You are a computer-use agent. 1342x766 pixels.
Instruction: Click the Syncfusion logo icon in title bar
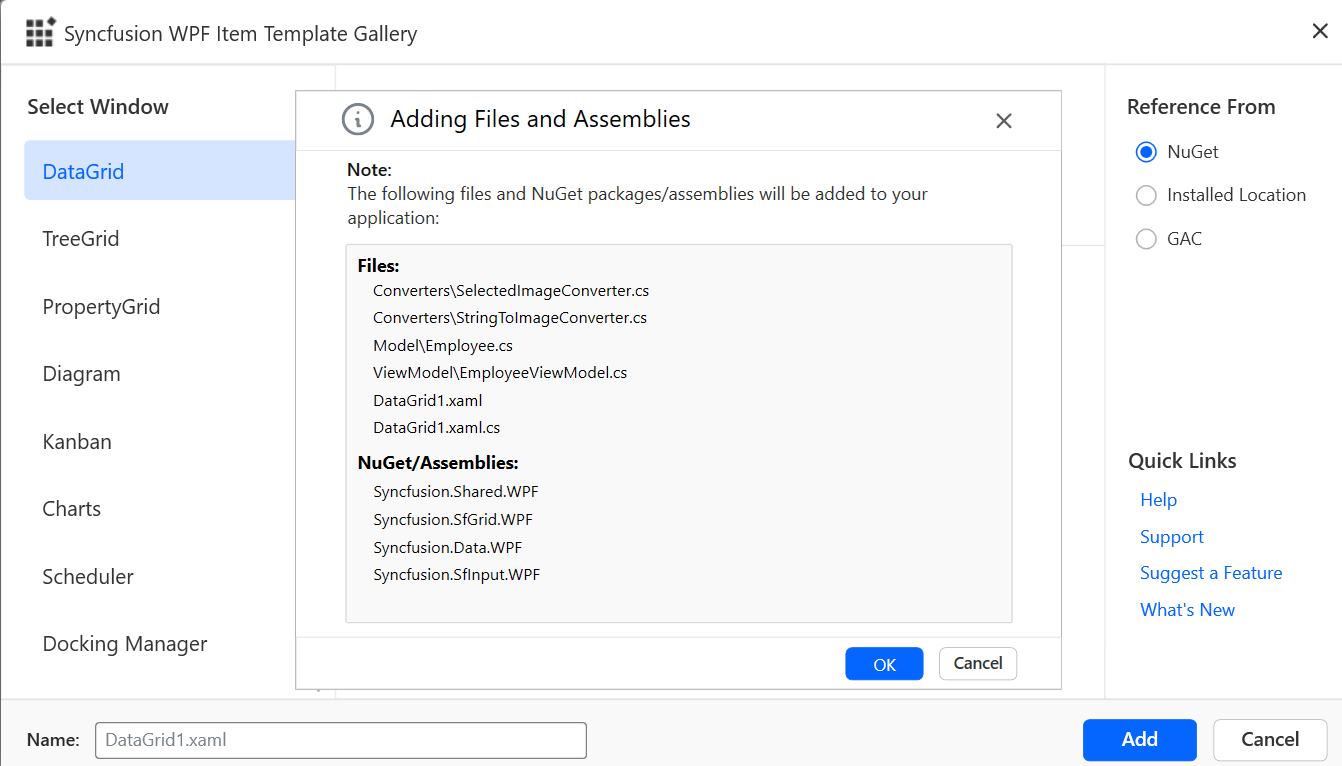(40, 32)
